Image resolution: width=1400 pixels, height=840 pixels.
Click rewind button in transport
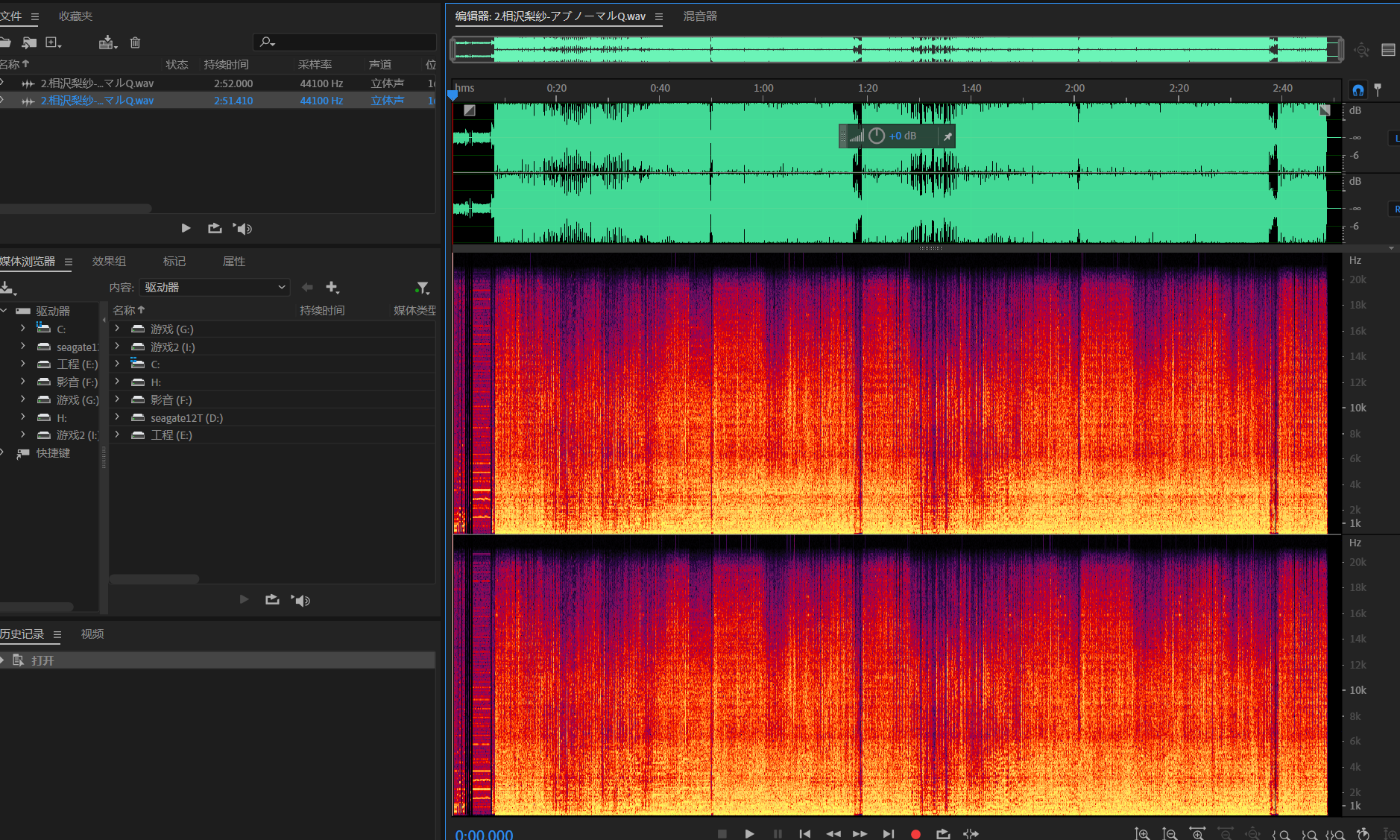click(833, 833)
